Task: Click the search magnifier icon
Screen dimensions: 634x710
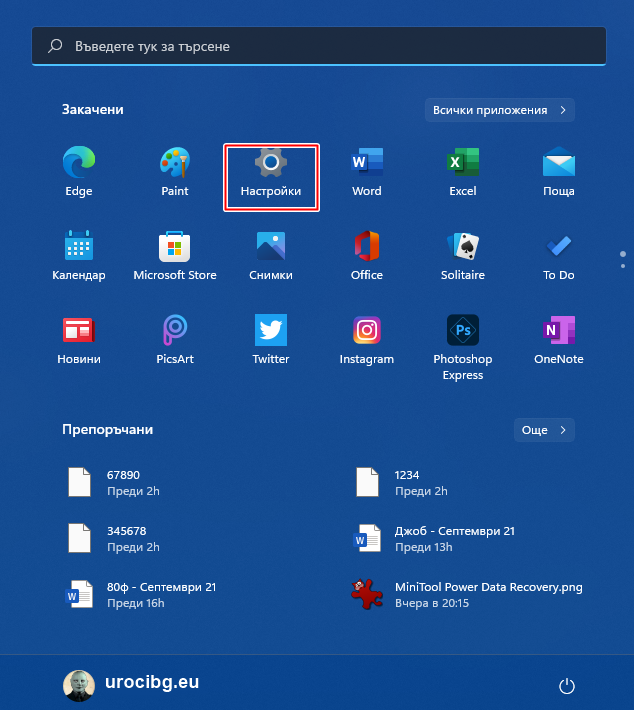Action: click(x=55, y=46)
